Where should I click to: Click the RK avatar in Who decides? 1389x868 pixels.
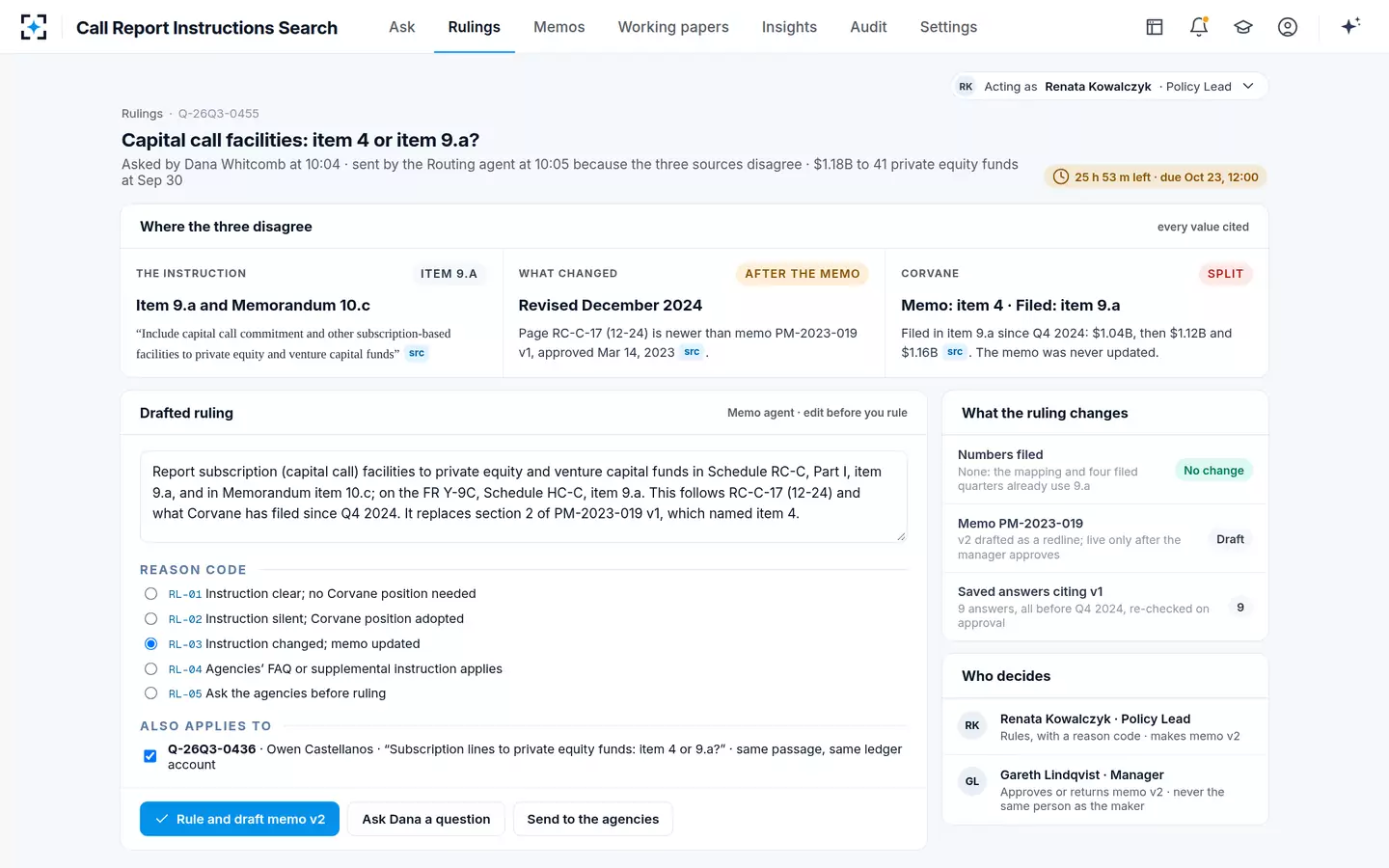coord(972,726)
